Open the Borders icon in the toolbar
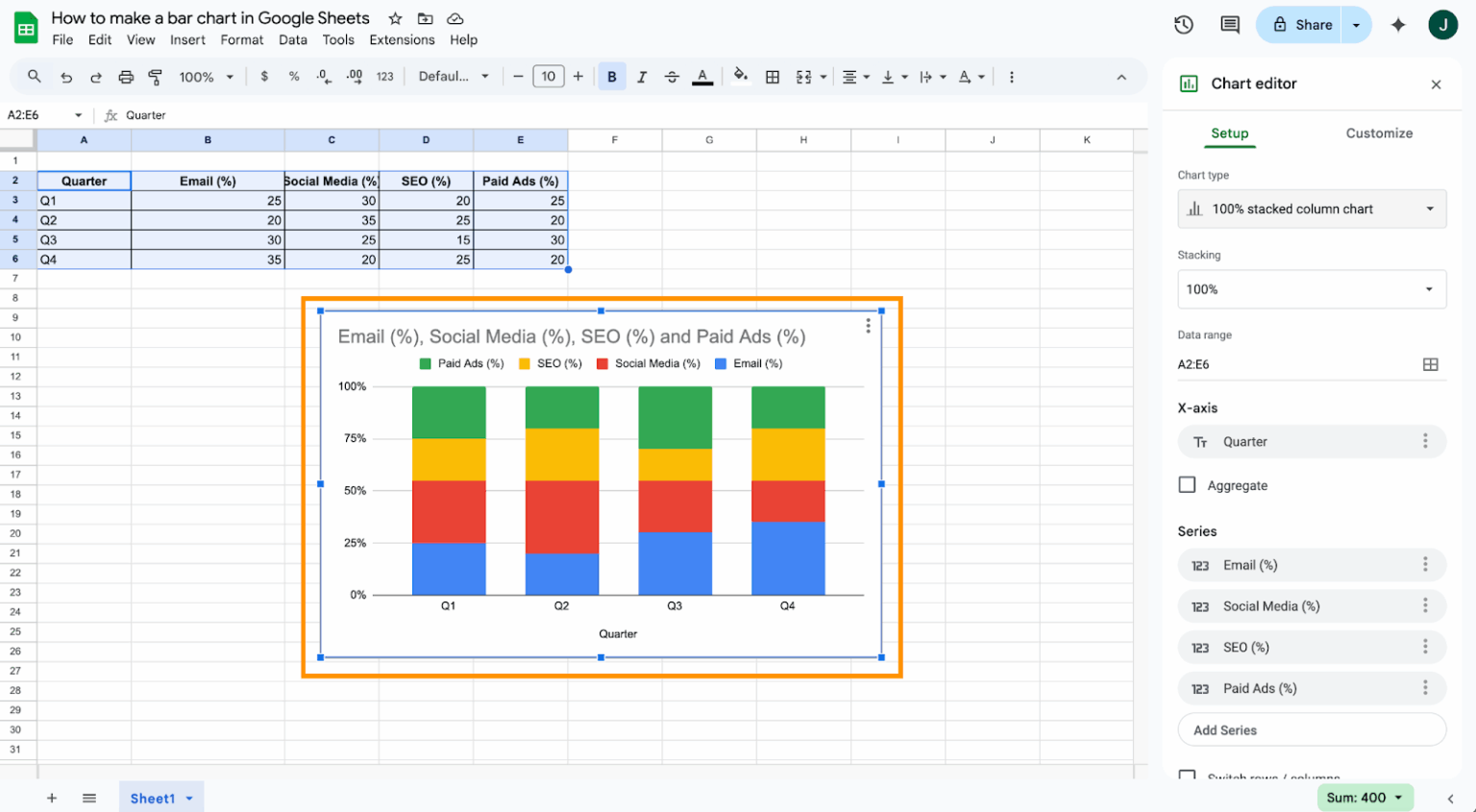This screenshot has height=812, width=1476. click(773, 76)
